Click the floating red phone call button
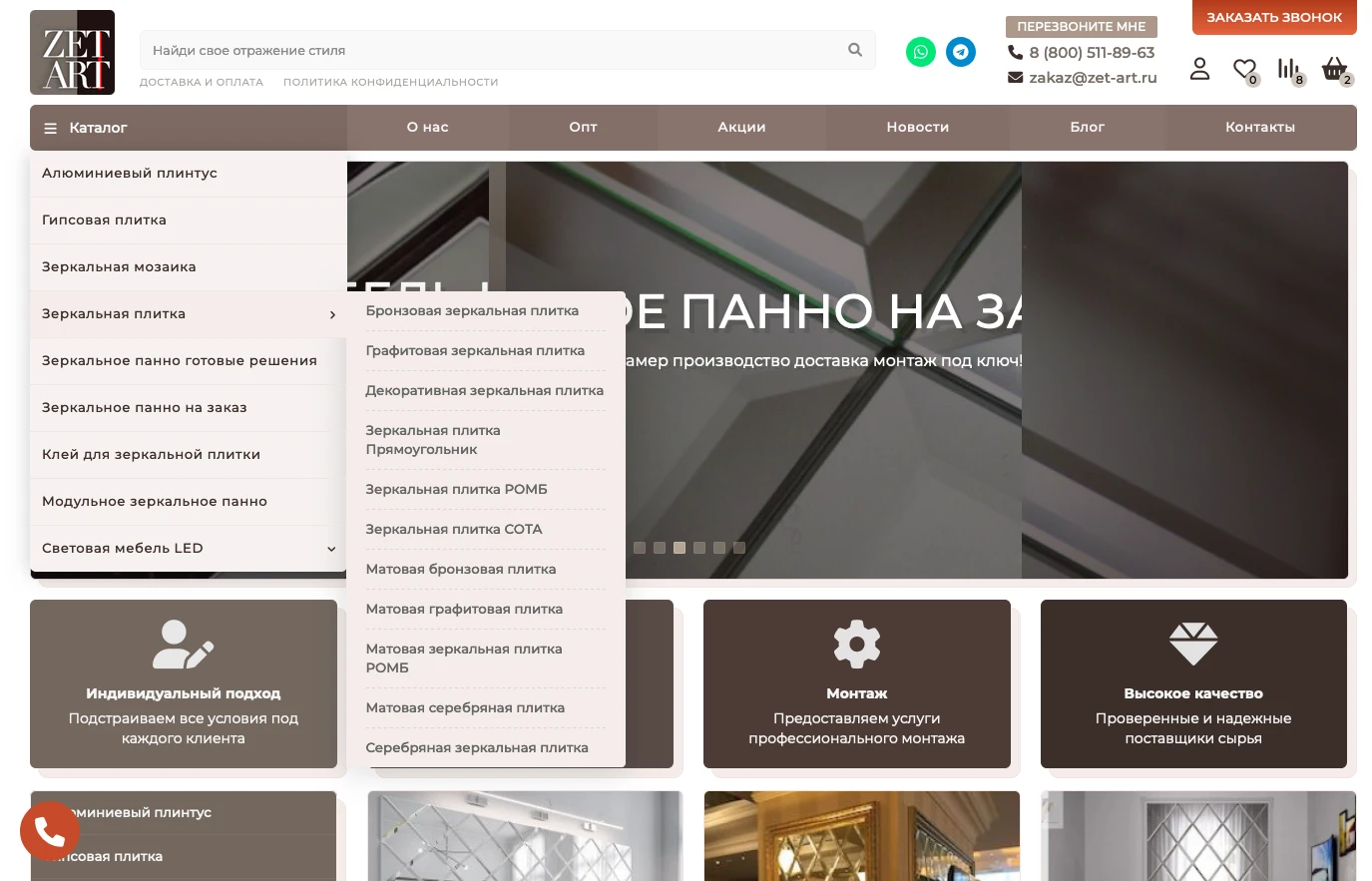Image resolution: width=1372 pixels, height=881 pixels. coord(50,830)
